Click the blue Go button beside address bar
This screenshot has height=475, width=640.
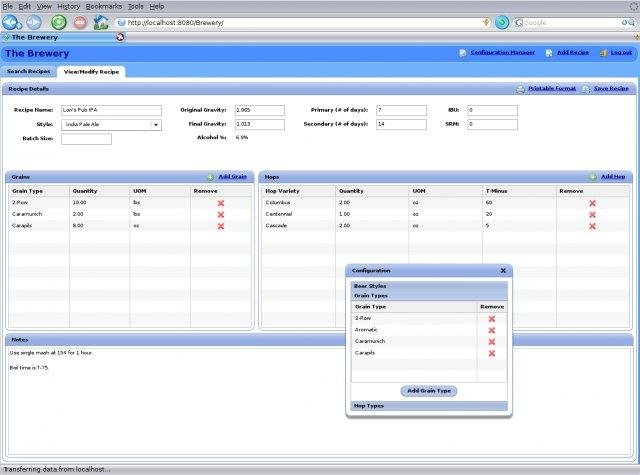click(502, 22)
